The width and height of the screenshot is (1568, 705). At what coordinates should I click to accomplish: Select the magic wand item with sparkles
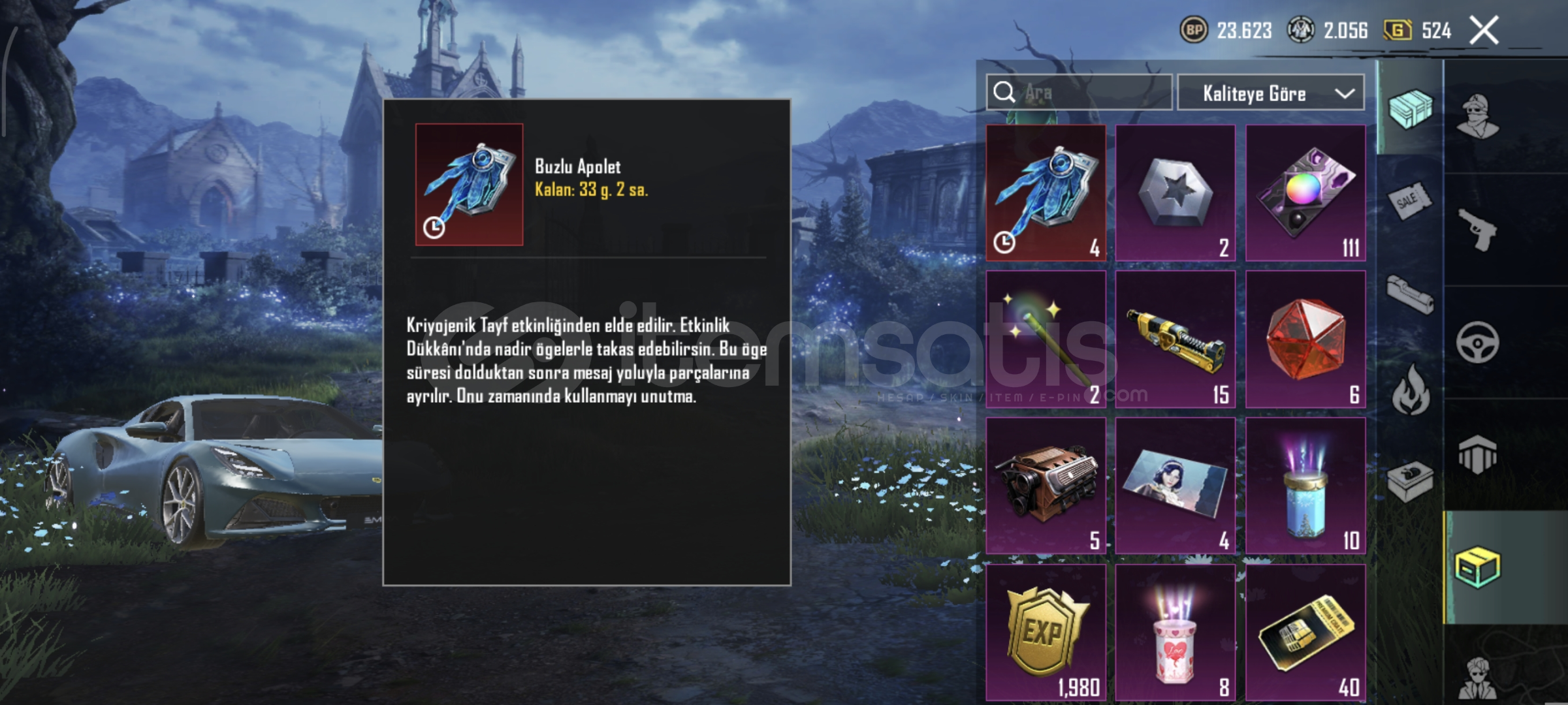[x=1046, y=339]
